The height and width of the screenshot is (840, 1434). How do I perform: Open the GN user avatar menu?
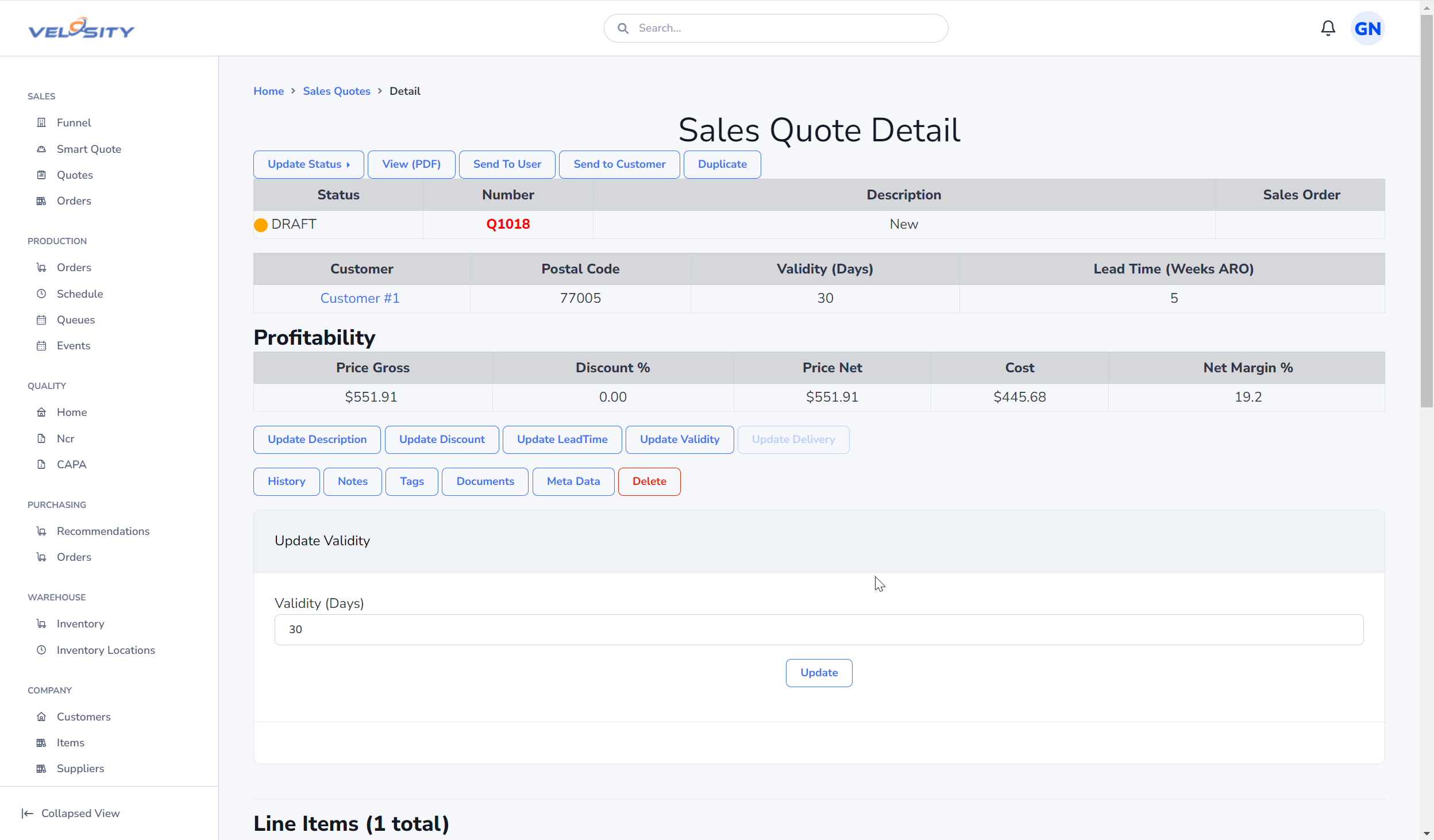[x=1367, y=28]
